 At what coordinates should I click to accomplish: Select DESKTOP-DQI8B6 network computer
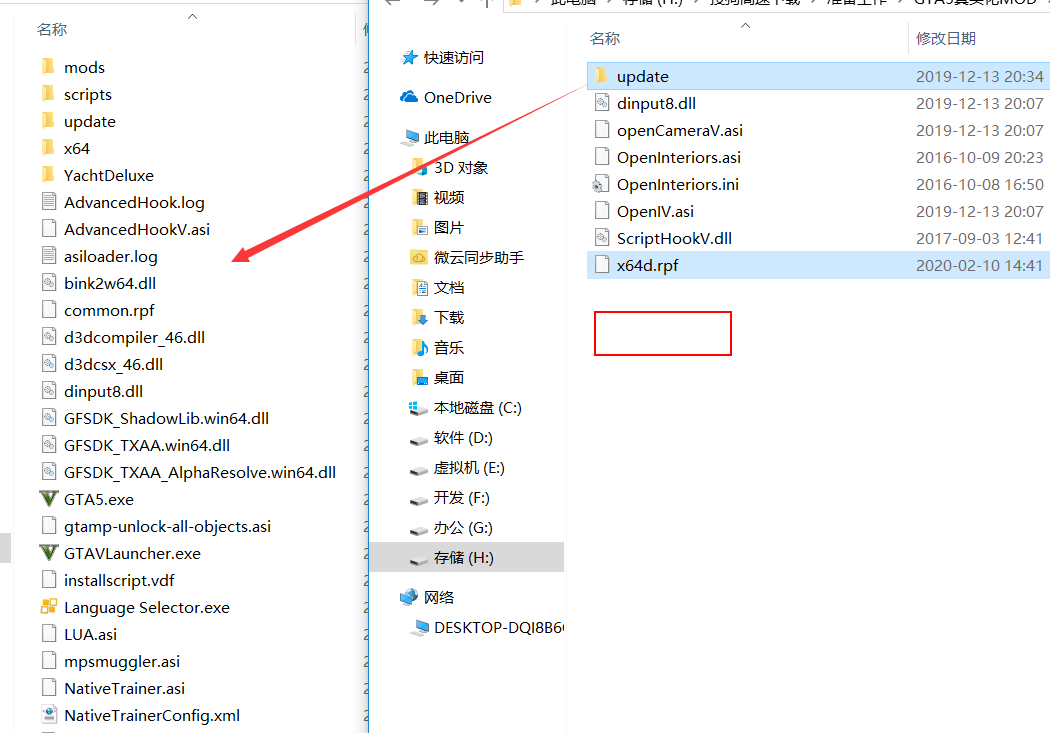499,627
